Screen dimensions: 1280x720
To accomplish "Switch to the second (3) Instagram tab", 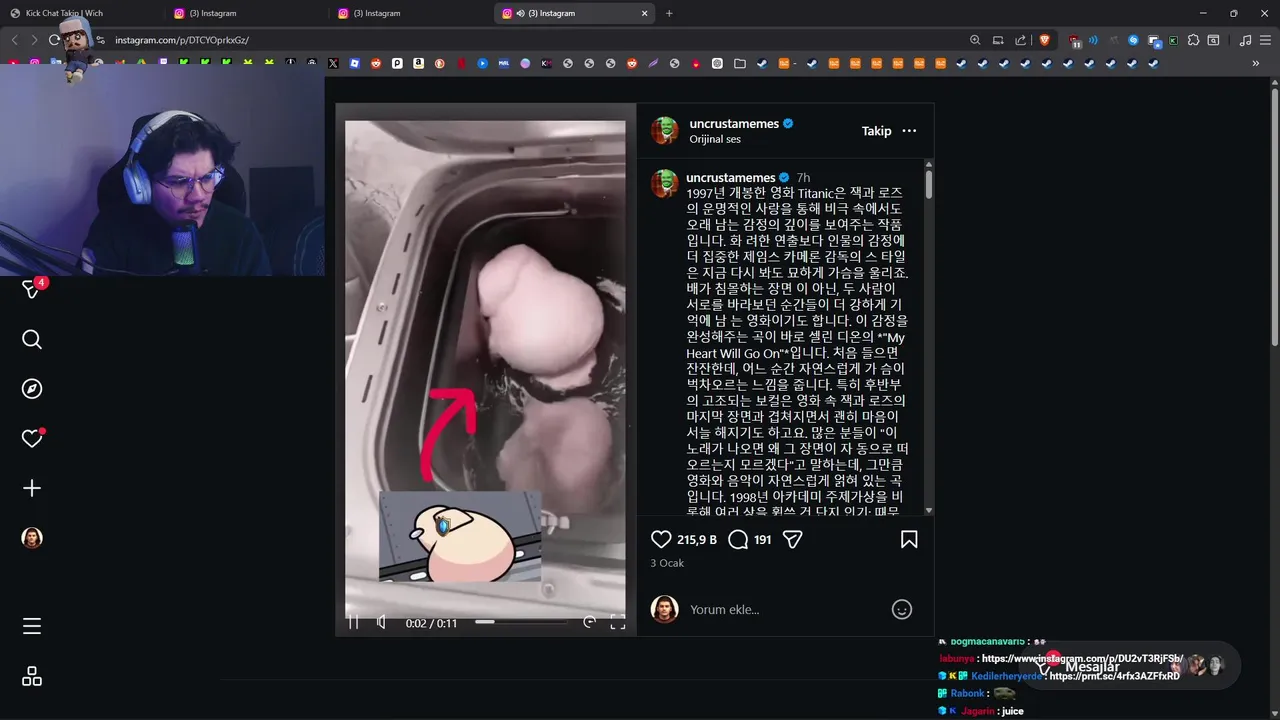I will 376,13.
